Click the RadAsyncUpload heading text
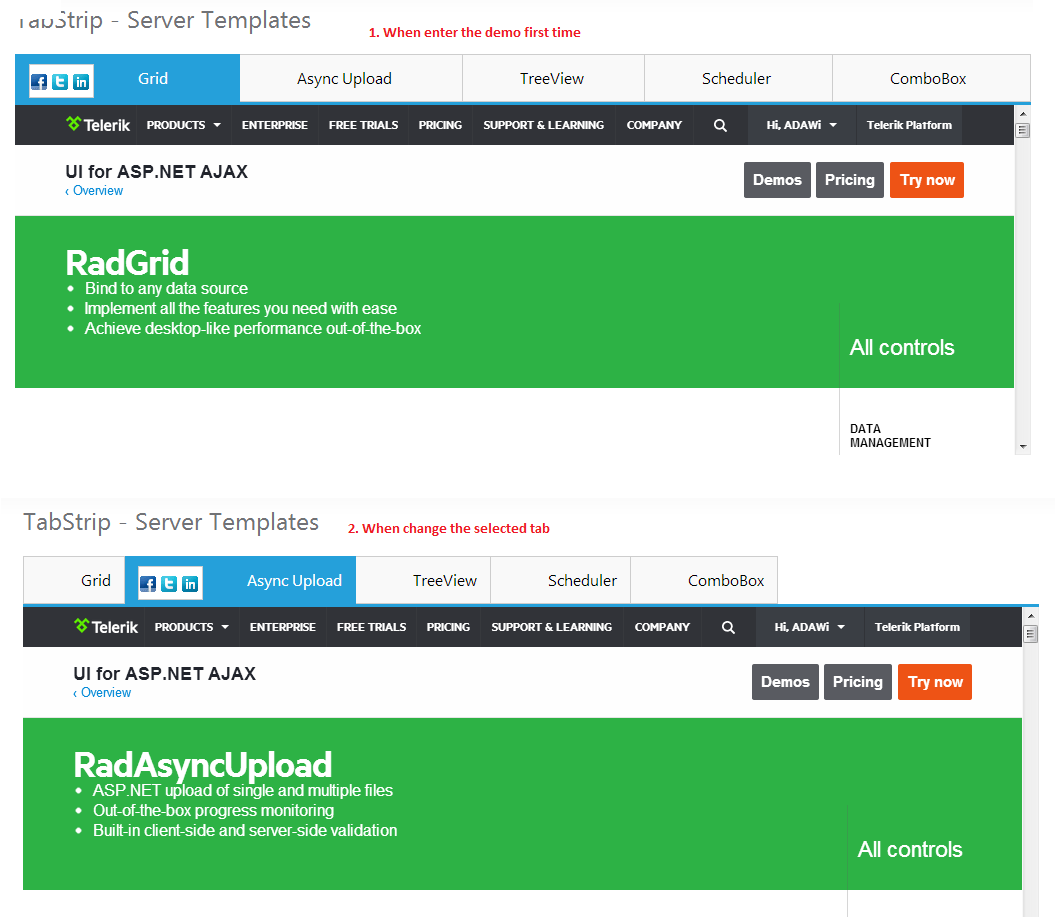1055x917 pixels. point(203,764)
